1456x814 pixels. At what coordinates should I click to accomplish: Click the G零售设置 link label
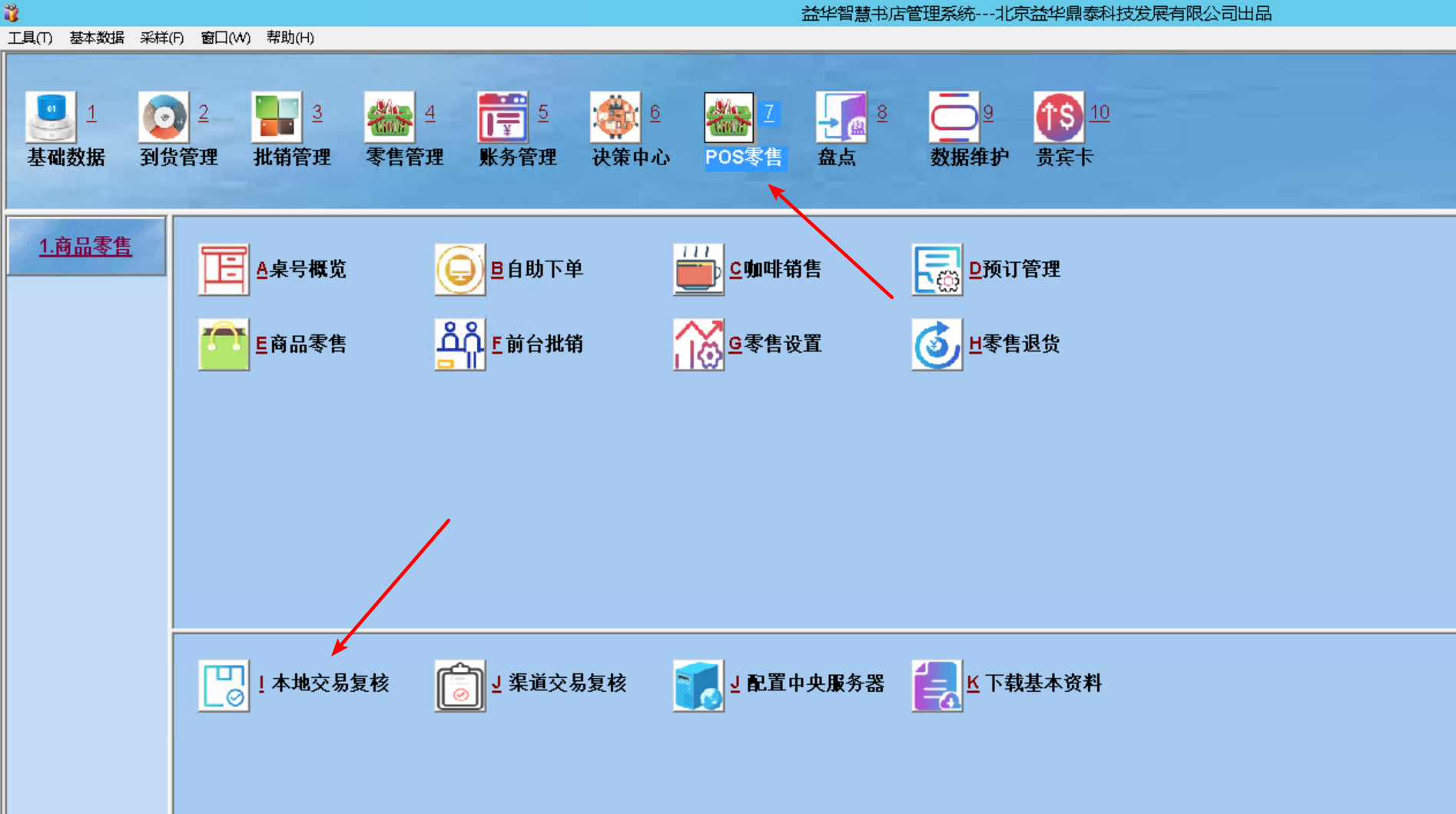coord(775,344)
